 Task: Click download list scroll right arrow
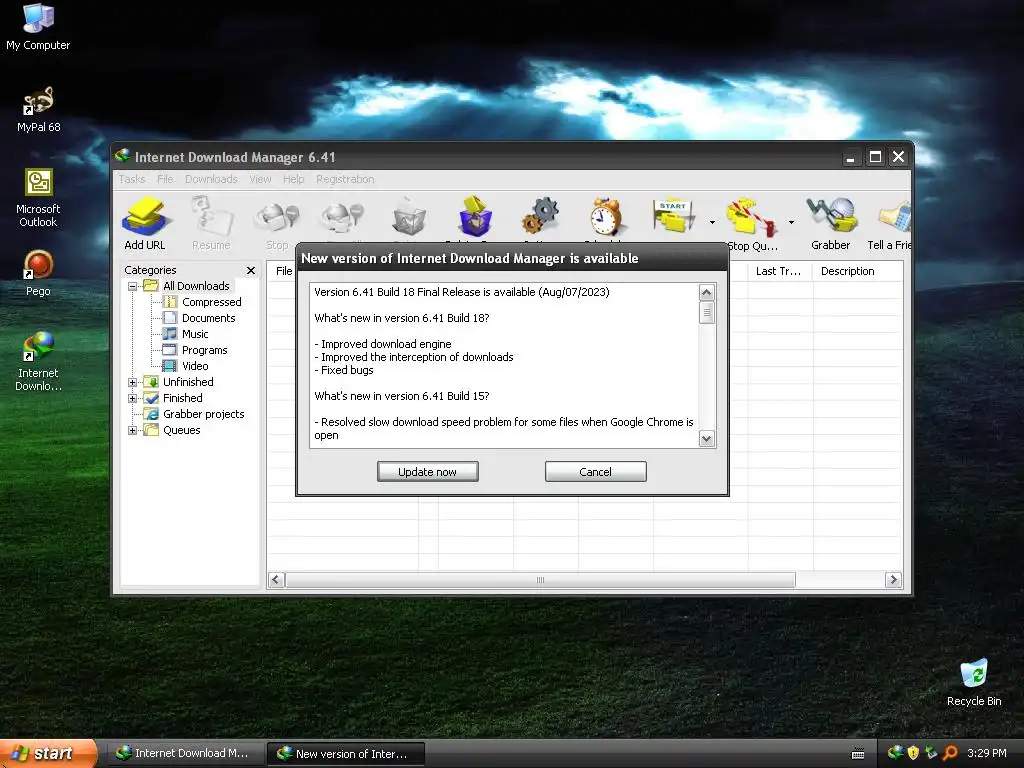pos(893,580)
